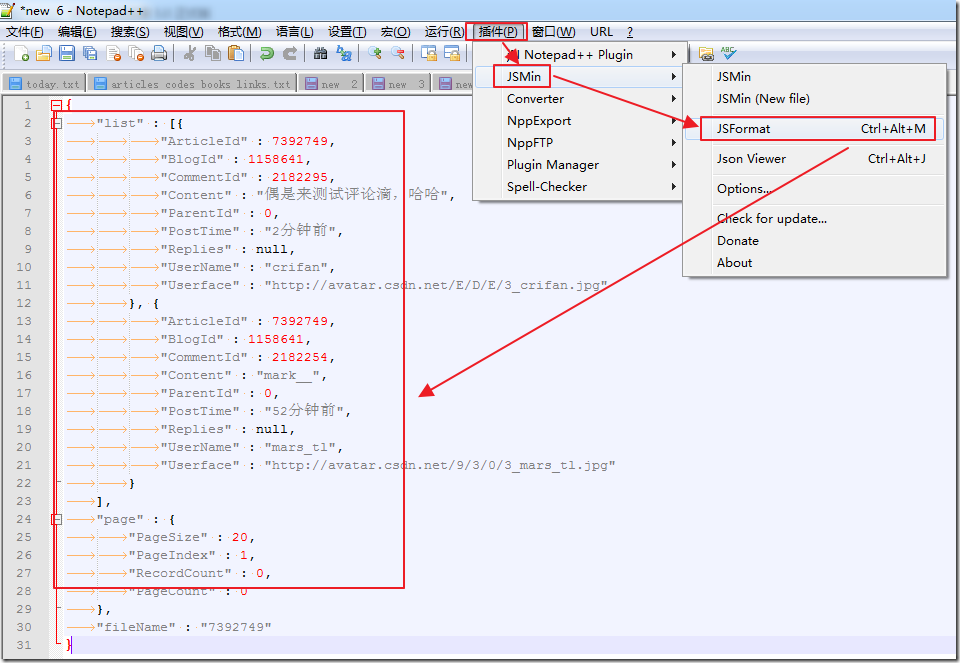This screenshot has width=960, height=663.
Task: Click the Close All files icon
Action: pos(136,54)
